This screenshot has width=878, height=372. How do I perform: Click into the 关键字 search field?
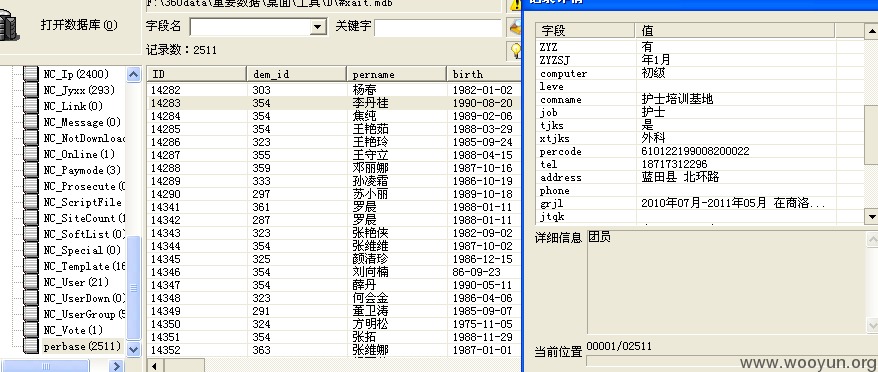(437, 27)
